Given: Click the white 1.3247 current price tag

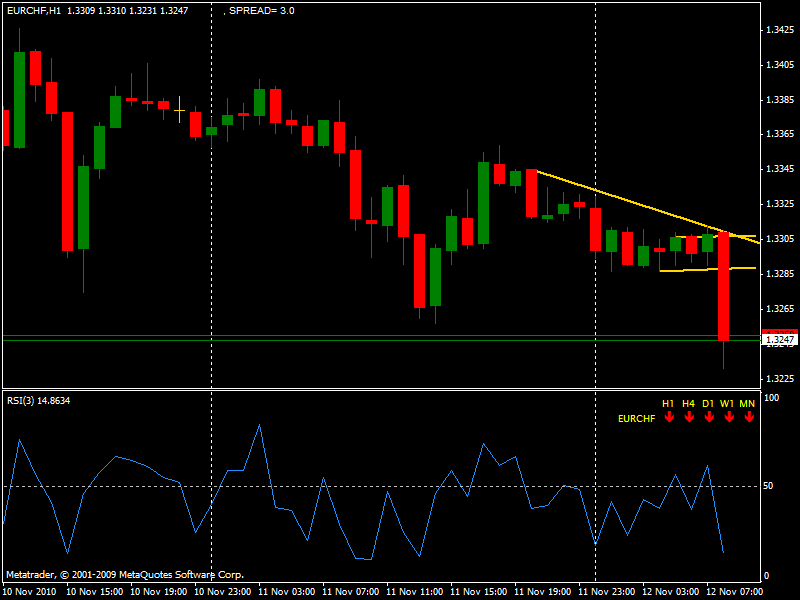Looking at the screenshot, I should click(779, 340).
